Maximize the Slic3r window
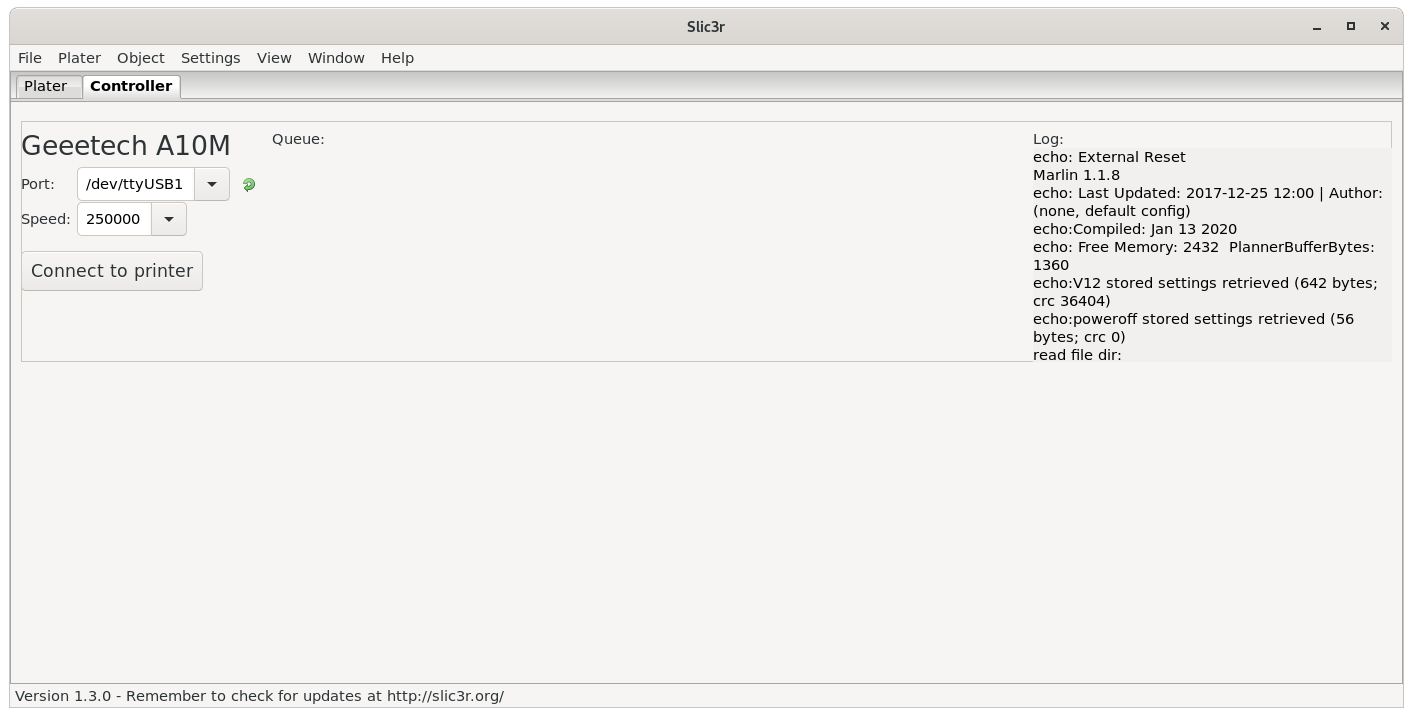Viewport: 1413px width, 717px height. point(1350,26)
